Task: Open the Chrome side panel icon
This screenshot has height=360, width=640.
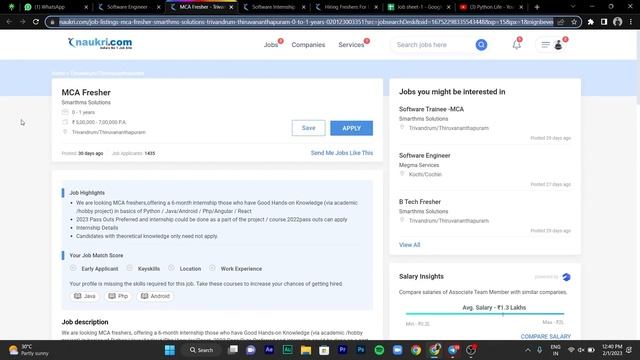Action: click(x=604, y=22)
